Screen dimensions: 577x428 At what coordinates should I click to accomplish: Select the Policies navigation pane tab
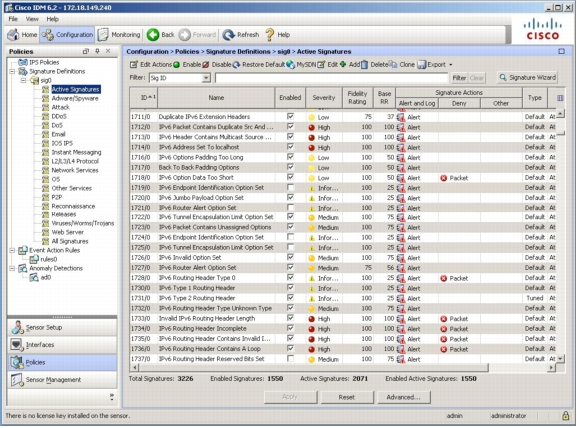[62, 362]
